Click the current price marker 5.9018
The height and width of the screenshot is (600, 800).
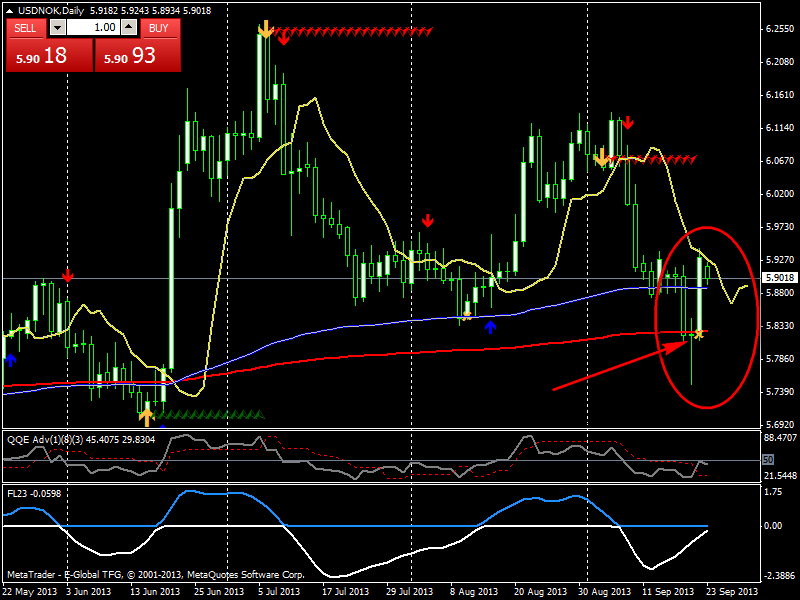coord(780,278)
